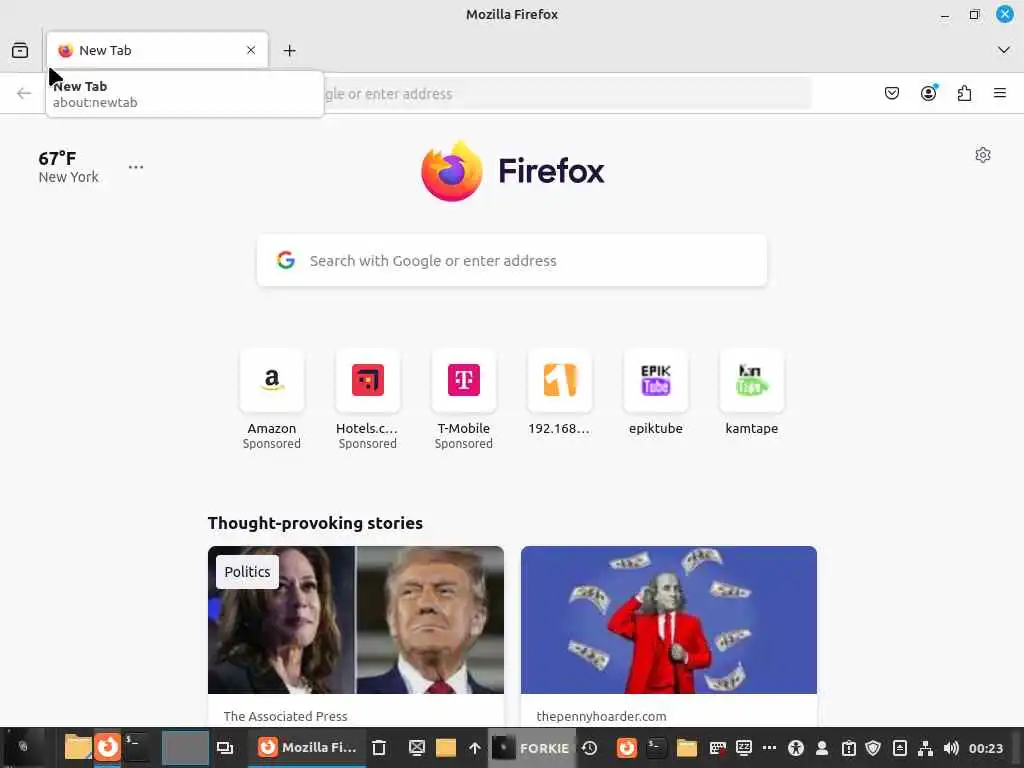Click the Firefox icon in system tray
1024x768 pixels.
tap(626, 748)
